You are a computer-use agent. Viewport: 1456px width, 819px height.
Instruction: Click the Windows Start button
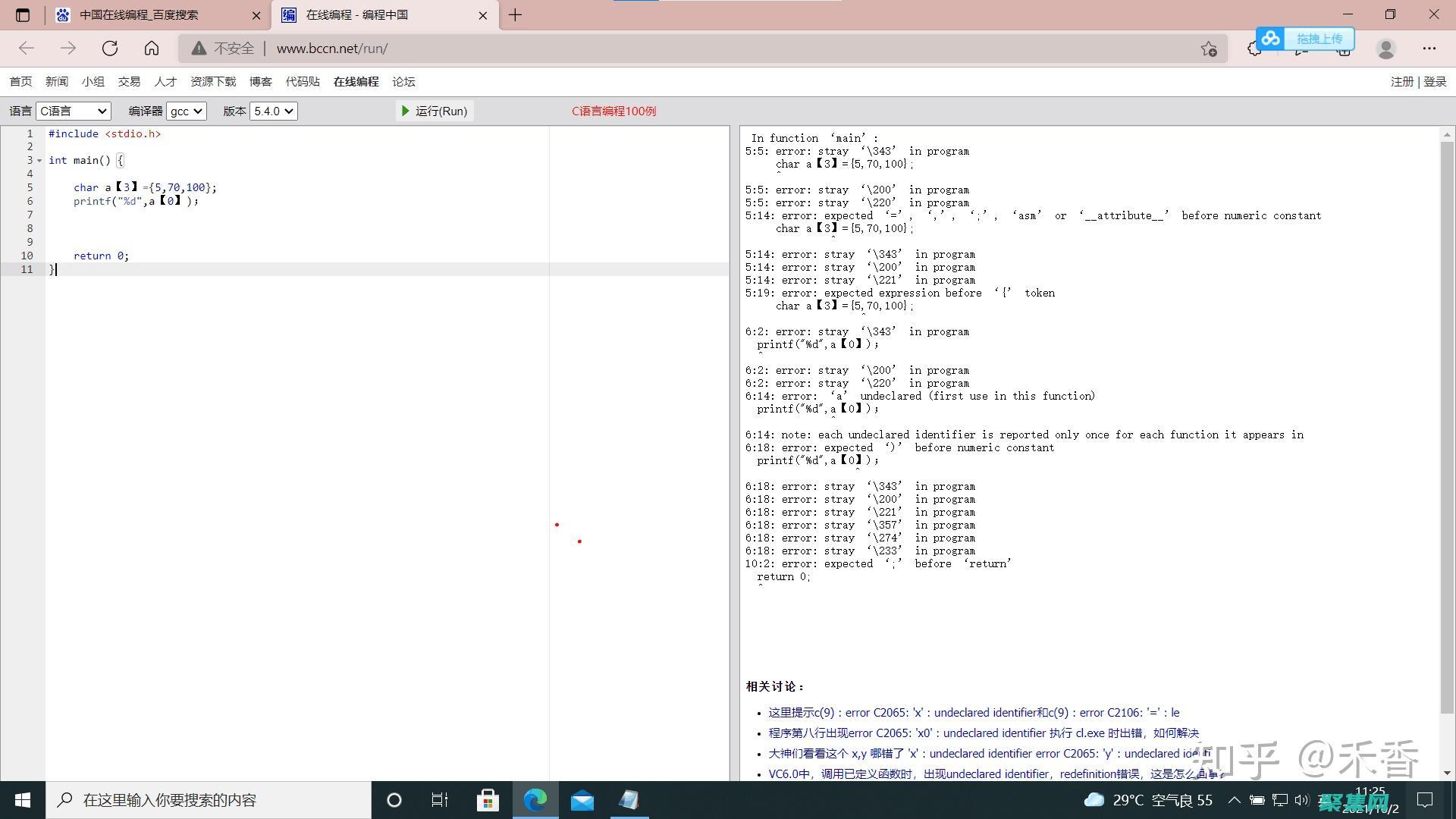23,800
